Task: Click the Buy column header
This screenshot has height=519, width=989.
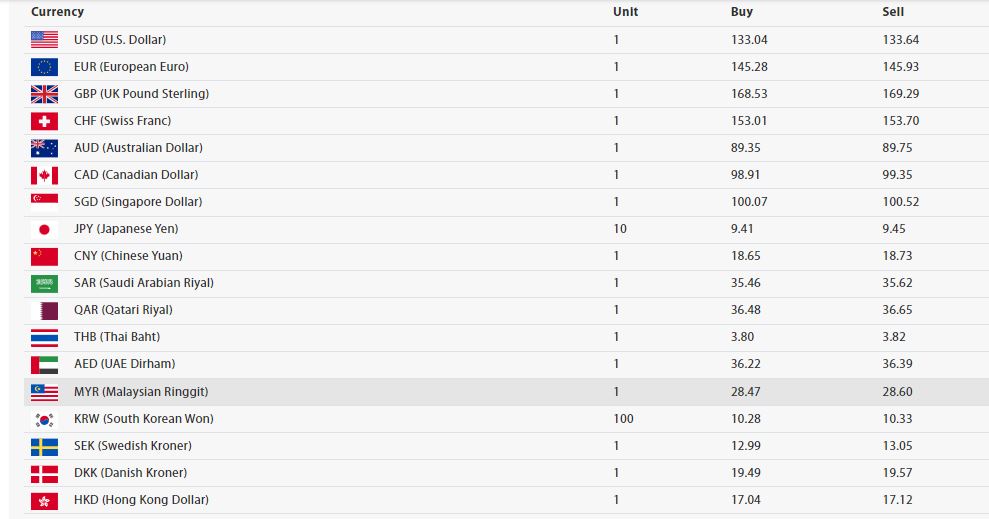Action: (x=742, y=12)
